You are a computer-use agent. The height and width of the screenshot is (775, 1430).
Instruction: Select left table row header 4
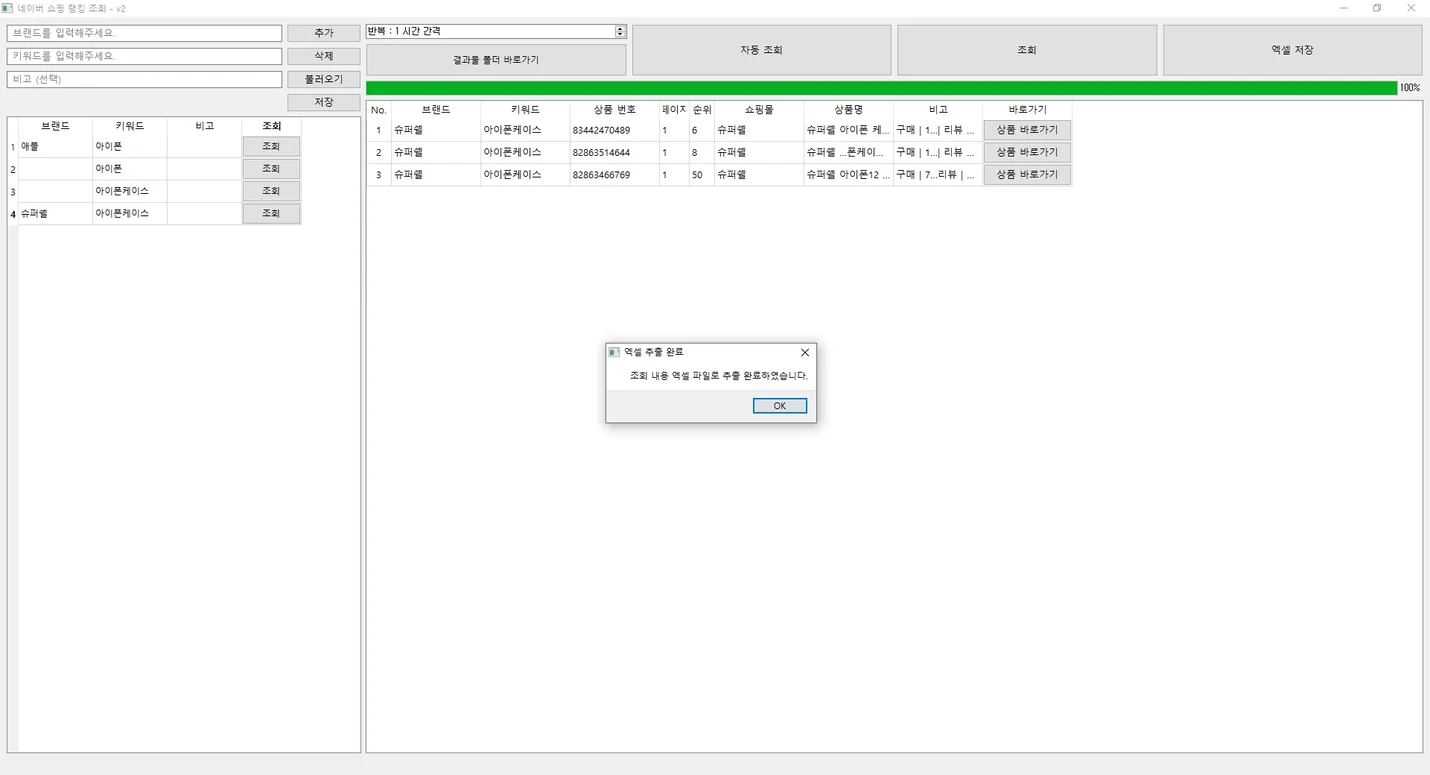click(13, 214)
